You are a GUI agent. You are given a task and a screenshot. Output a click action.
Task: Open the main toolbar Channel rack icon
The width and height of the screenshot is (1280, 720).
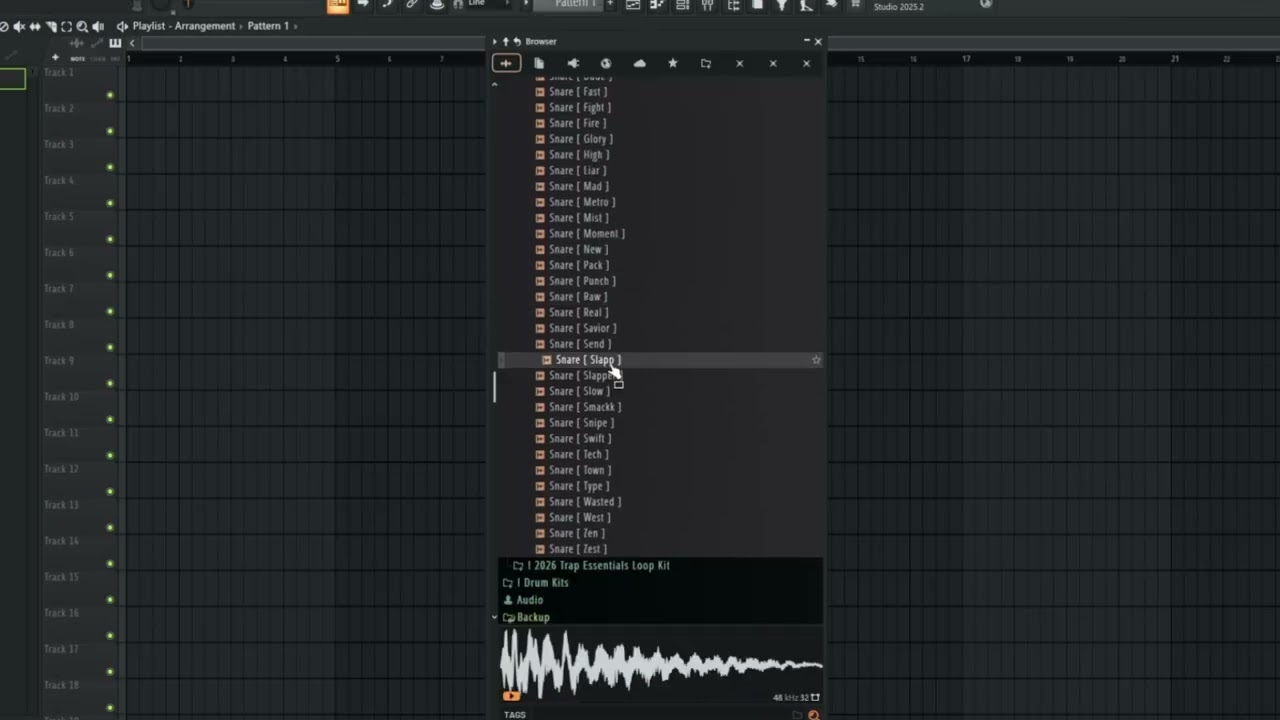click(682, 5)
